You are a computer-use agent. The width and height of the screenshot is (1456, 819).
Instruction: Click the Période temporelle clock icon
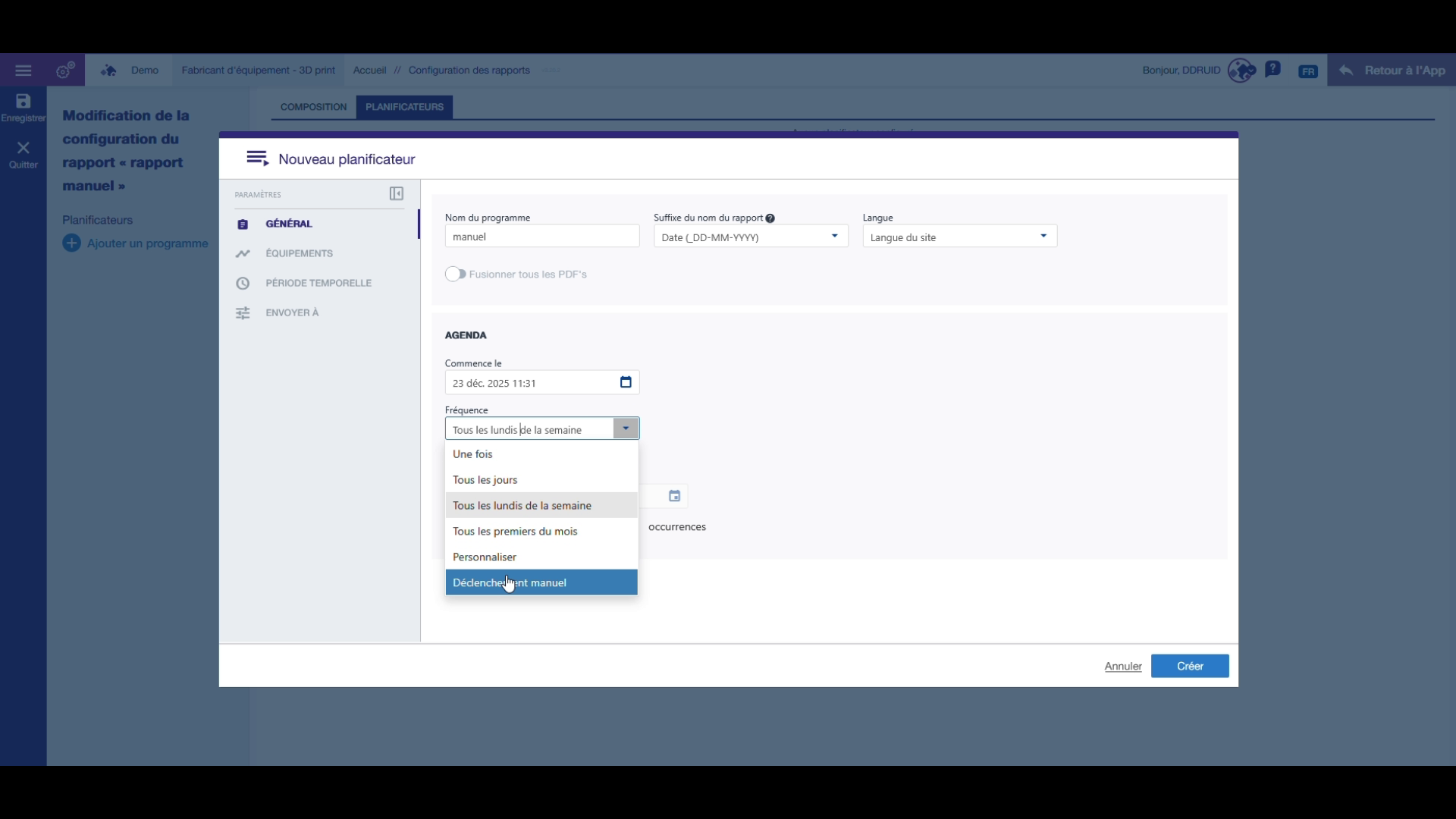[243, 284]
